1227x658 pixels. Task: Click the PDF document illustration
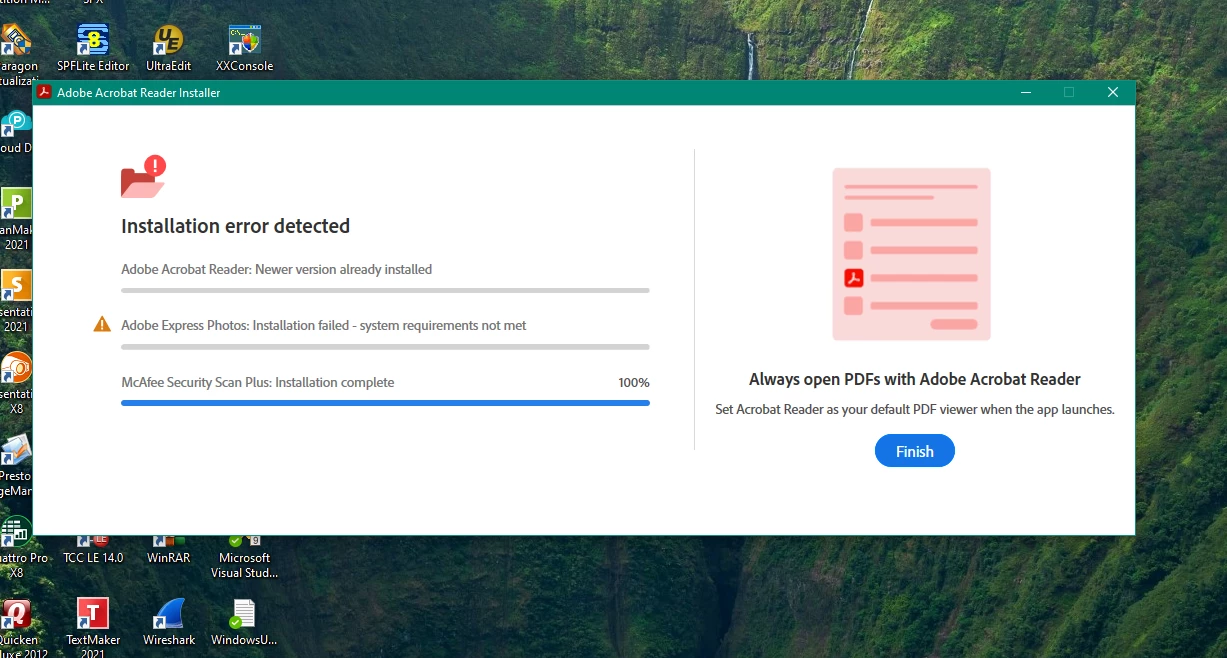pyautogui.click(x=911, y=254)
